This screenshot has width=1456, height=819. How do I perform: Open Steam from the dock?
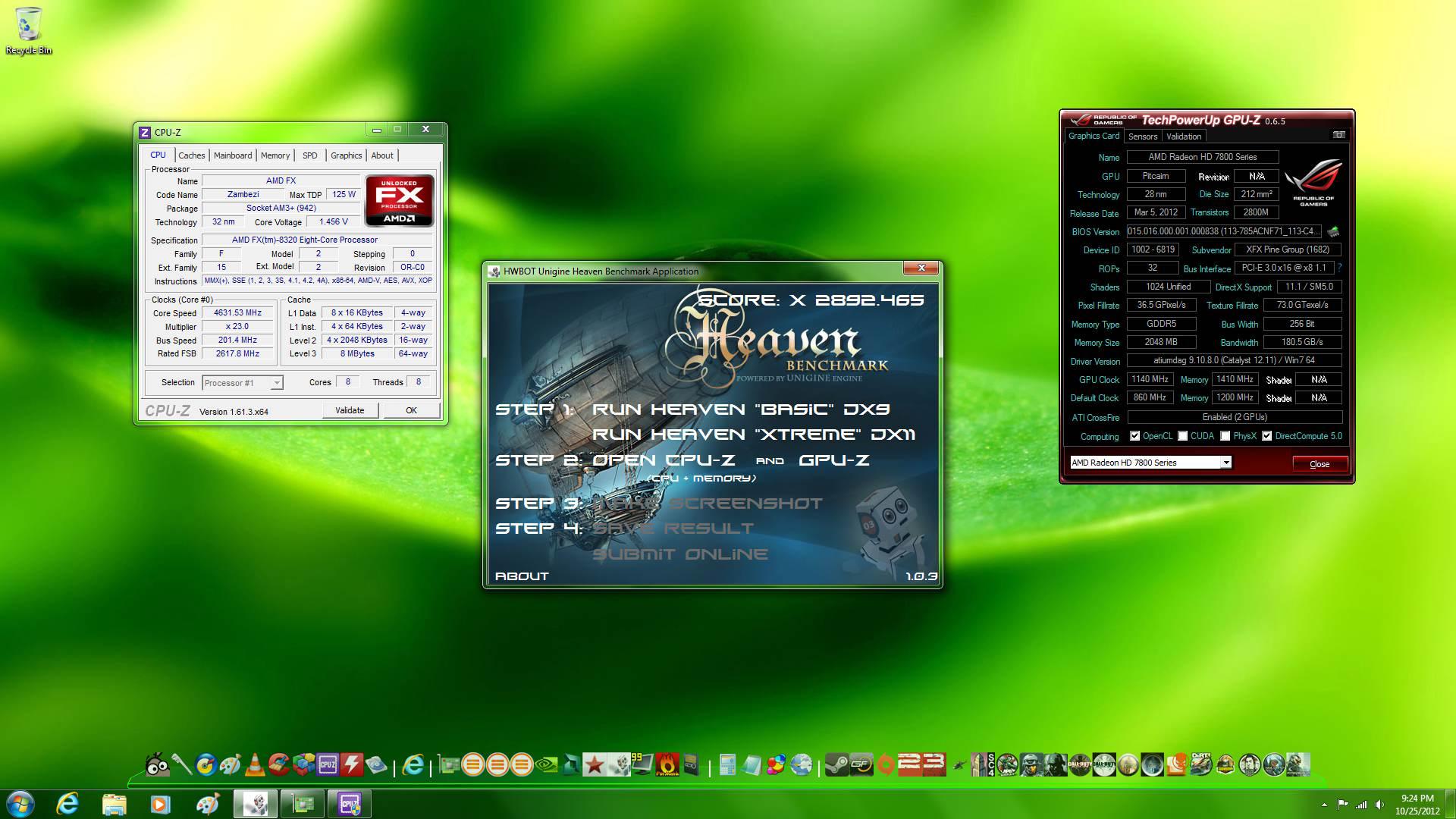pyautogui.click(x=836, y=764)
